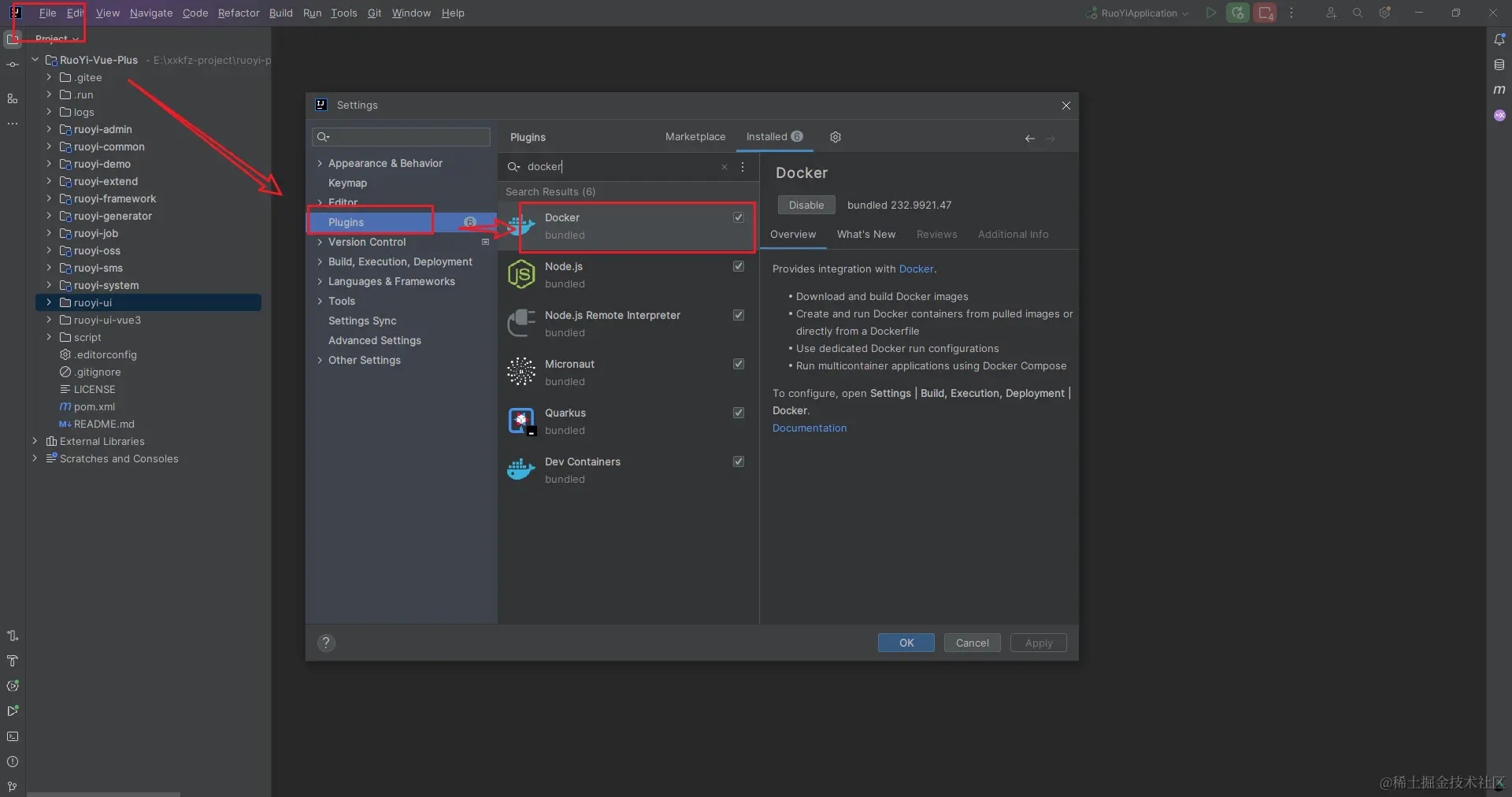Image resolution: width=1512 pixels, height=797 pixels.
Task: Focus the settings search field
Action: [401, 137]
